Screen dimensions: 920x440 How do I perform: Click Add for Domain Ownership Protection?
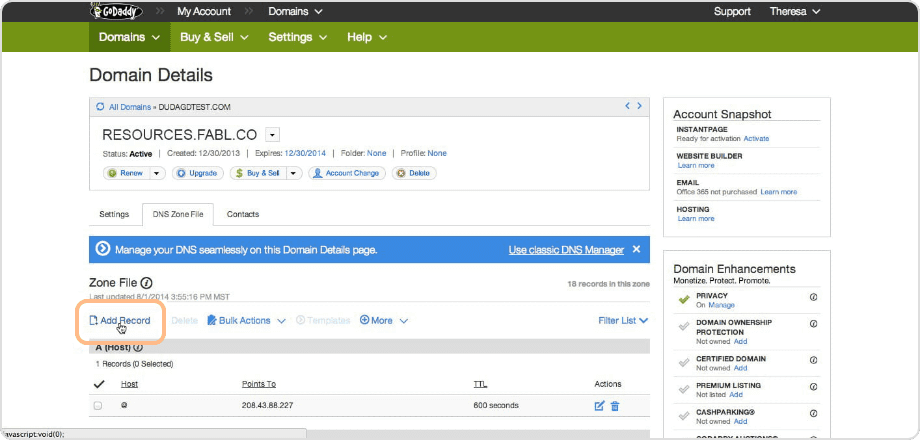(740, 341)
